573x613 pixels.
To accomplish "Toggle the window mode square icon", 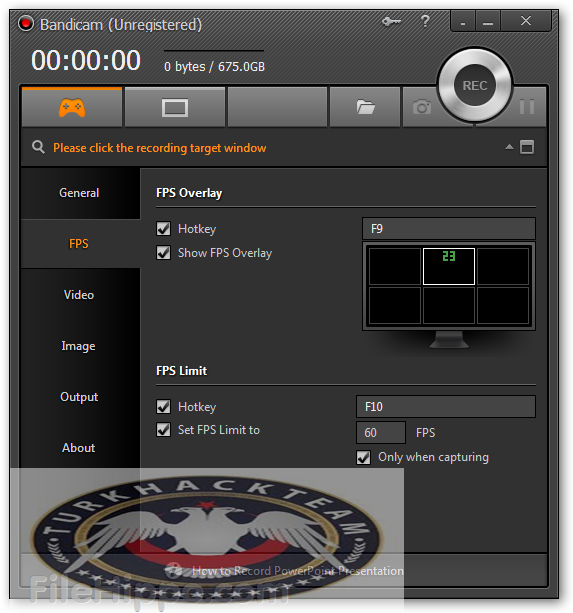I will (x=527, y=147).
